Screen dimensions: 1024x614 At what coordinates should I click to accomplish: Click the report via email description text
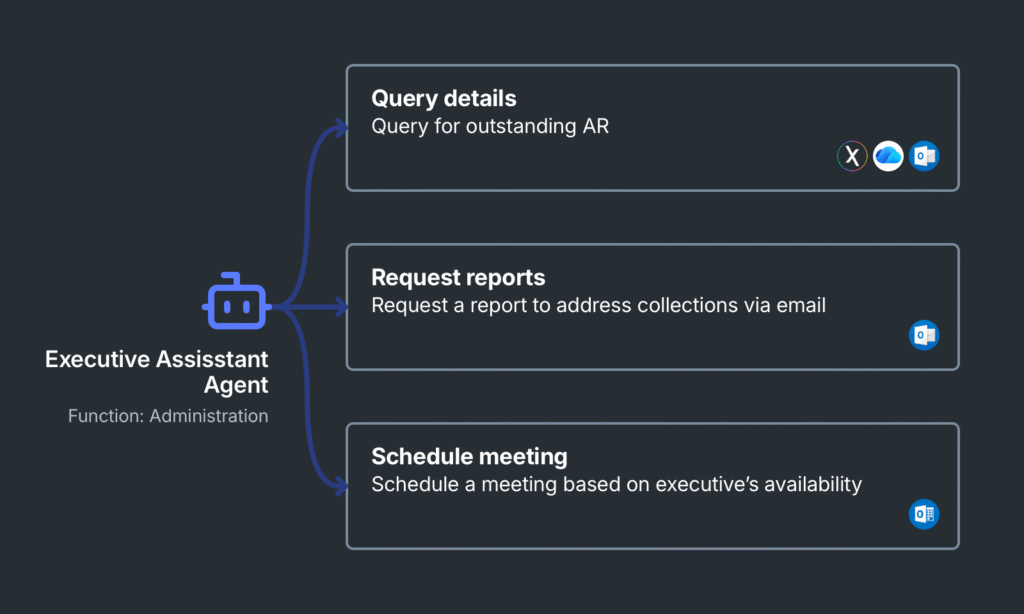coord(598,305)
